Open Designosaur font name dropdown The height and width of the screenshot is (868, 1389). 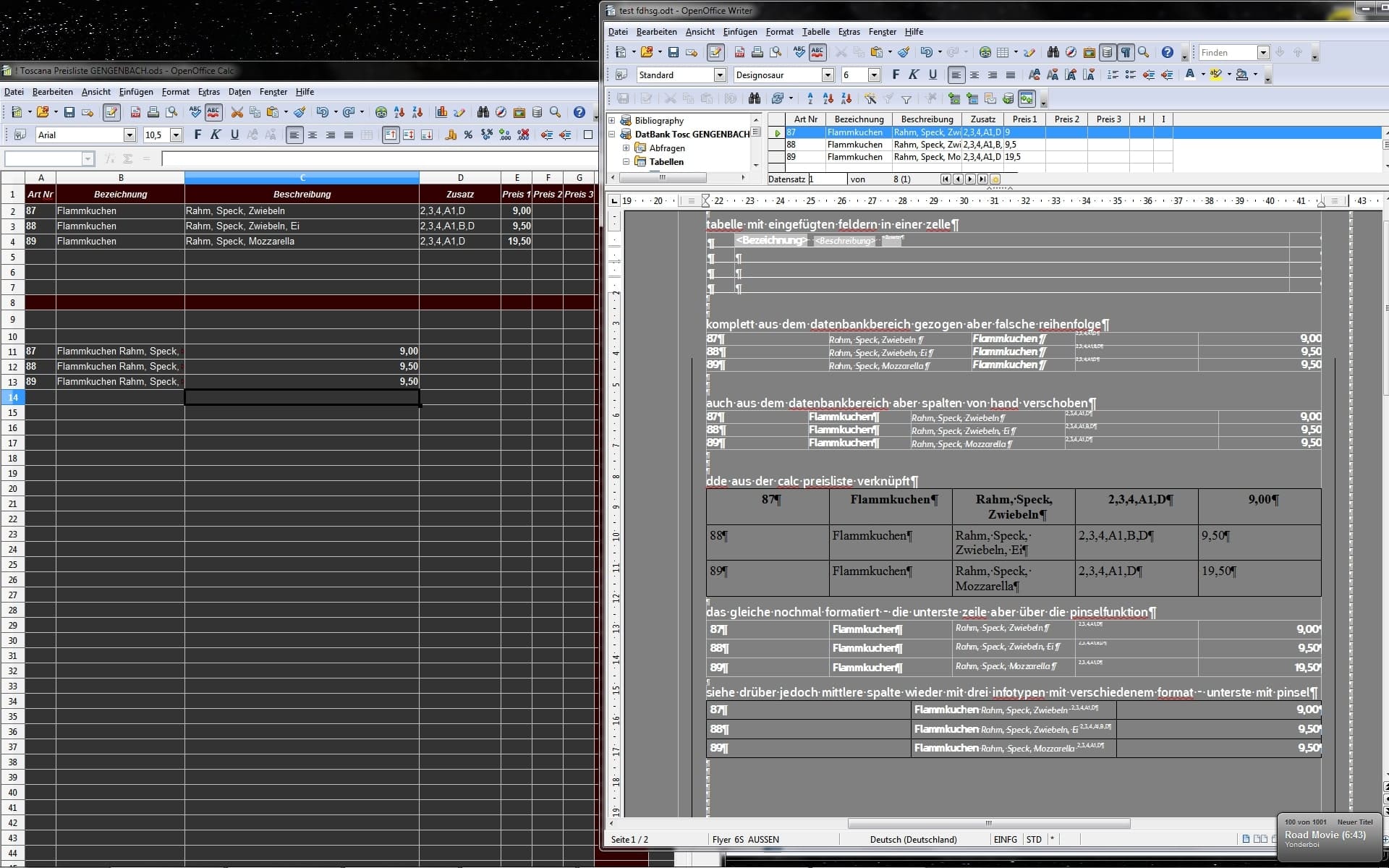828,75
